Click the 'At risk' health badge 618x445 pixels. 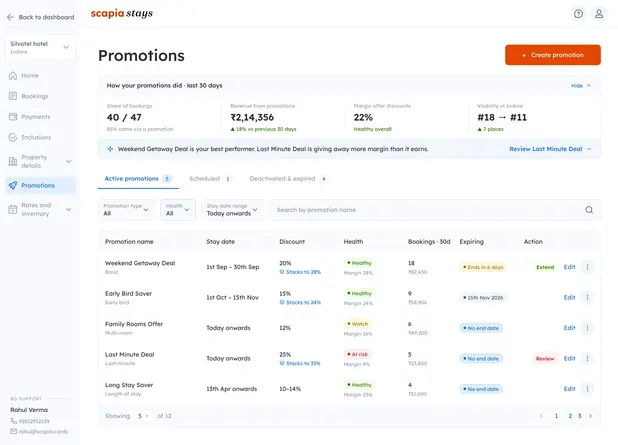pos(358,354)
